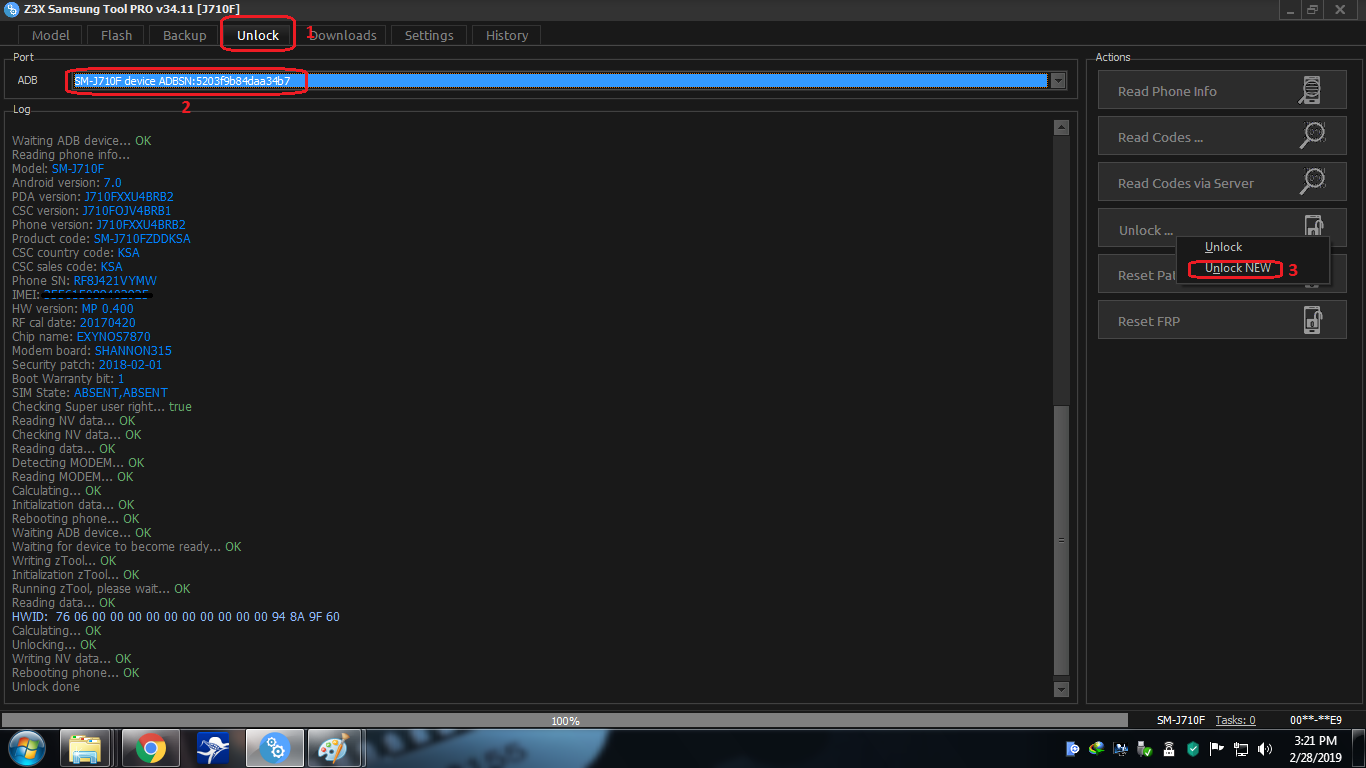Click the log scrollbar down arrow
Image resolution: width=1366 pixels, height=768 pixels.
coord(1061,690)
